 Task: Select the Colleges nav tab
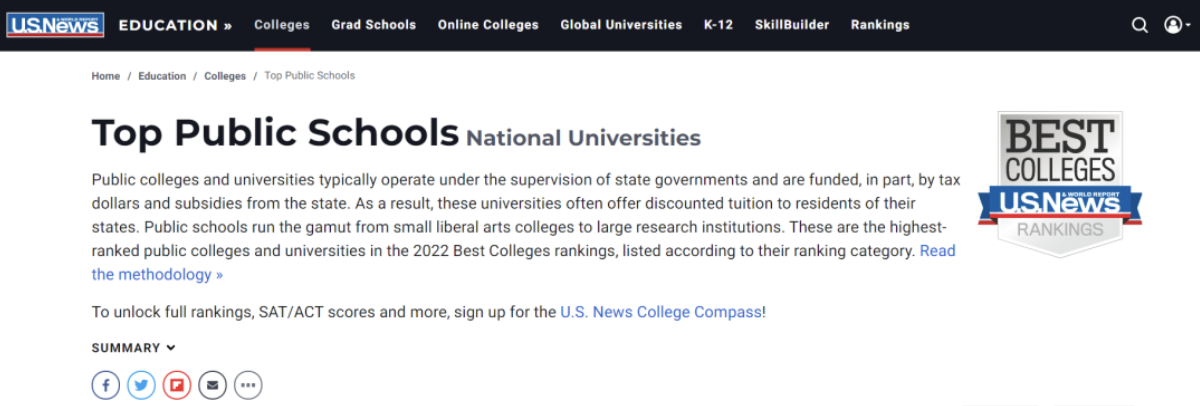click(x=282, y=25)
